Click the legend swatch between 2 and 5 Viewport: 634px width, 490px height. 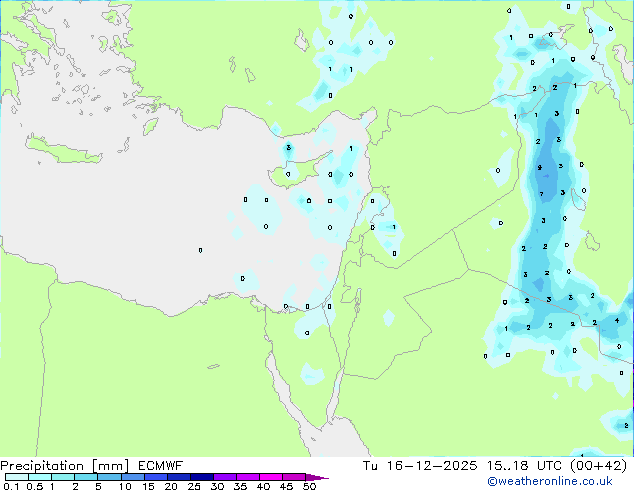(x=86, y=477)
